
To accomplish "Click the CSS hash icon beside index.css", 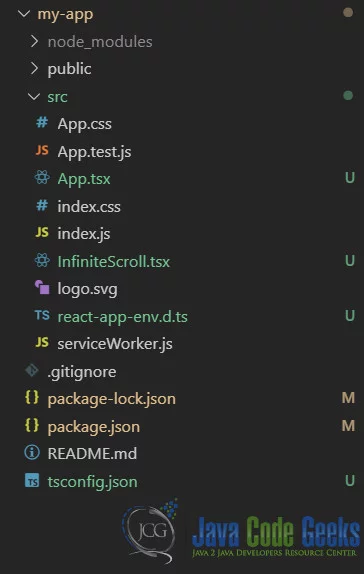I will pos(42,205).
